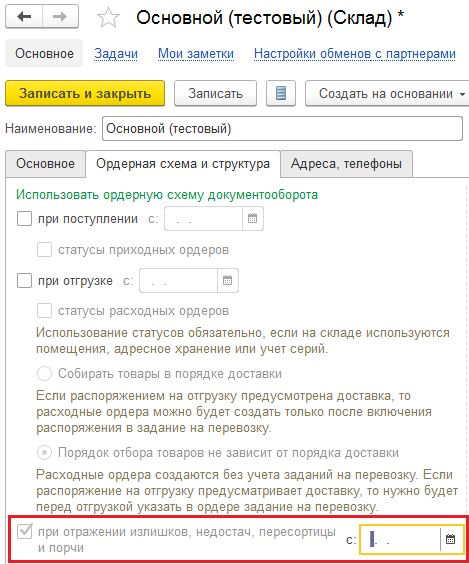Toggle статусы приходных ордеров checkbox
Image resolution: width=469 pixels, height=564 pixels.
44,250
